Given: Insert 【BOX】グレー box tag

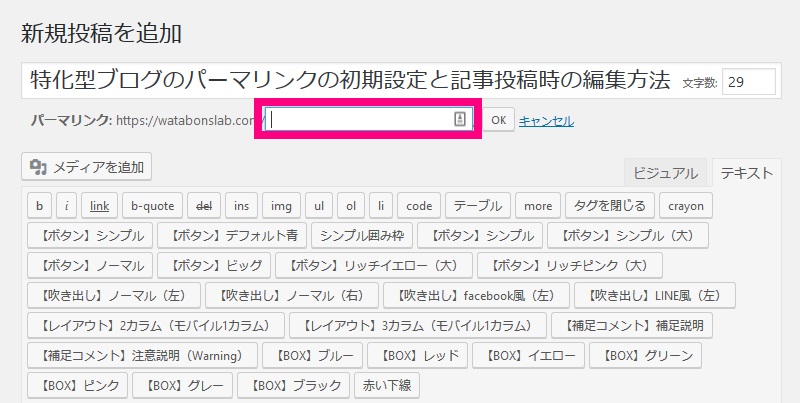Looking at the screenshot, I should (x=182, y=385).
